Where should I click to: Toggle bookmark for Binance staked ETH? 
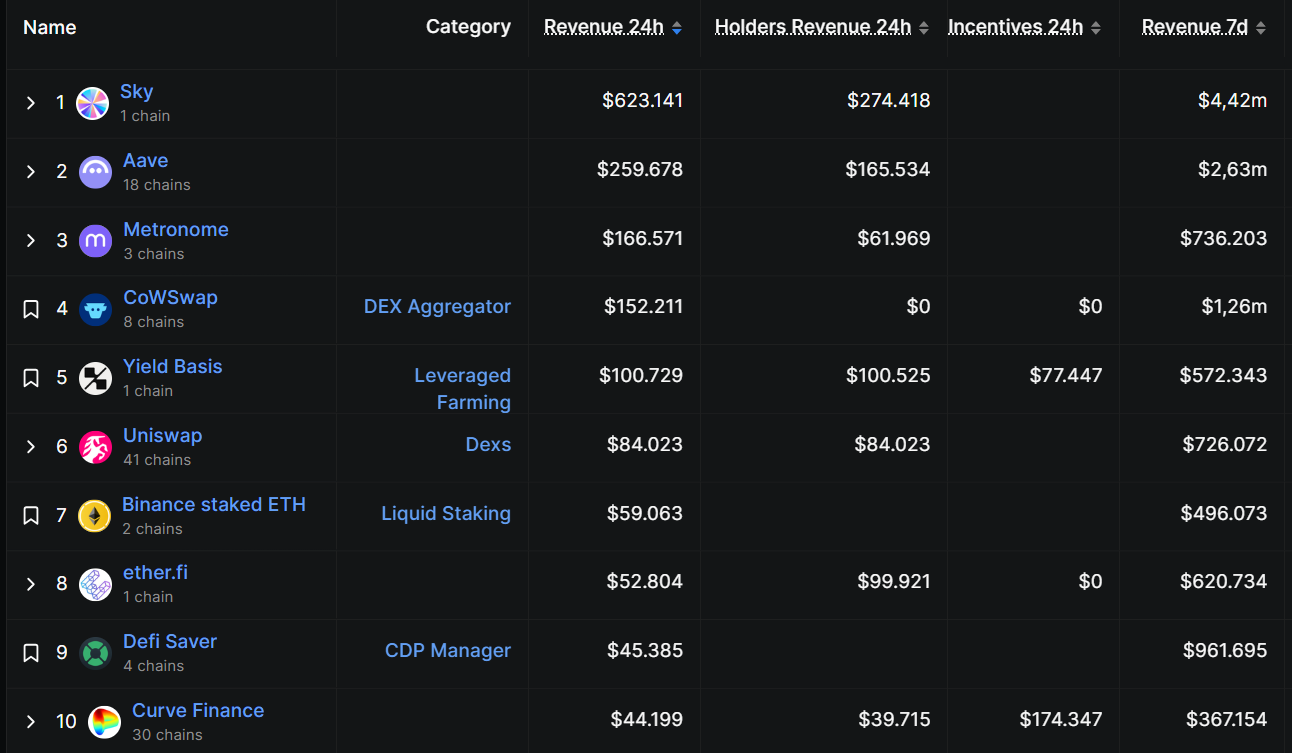31,516
